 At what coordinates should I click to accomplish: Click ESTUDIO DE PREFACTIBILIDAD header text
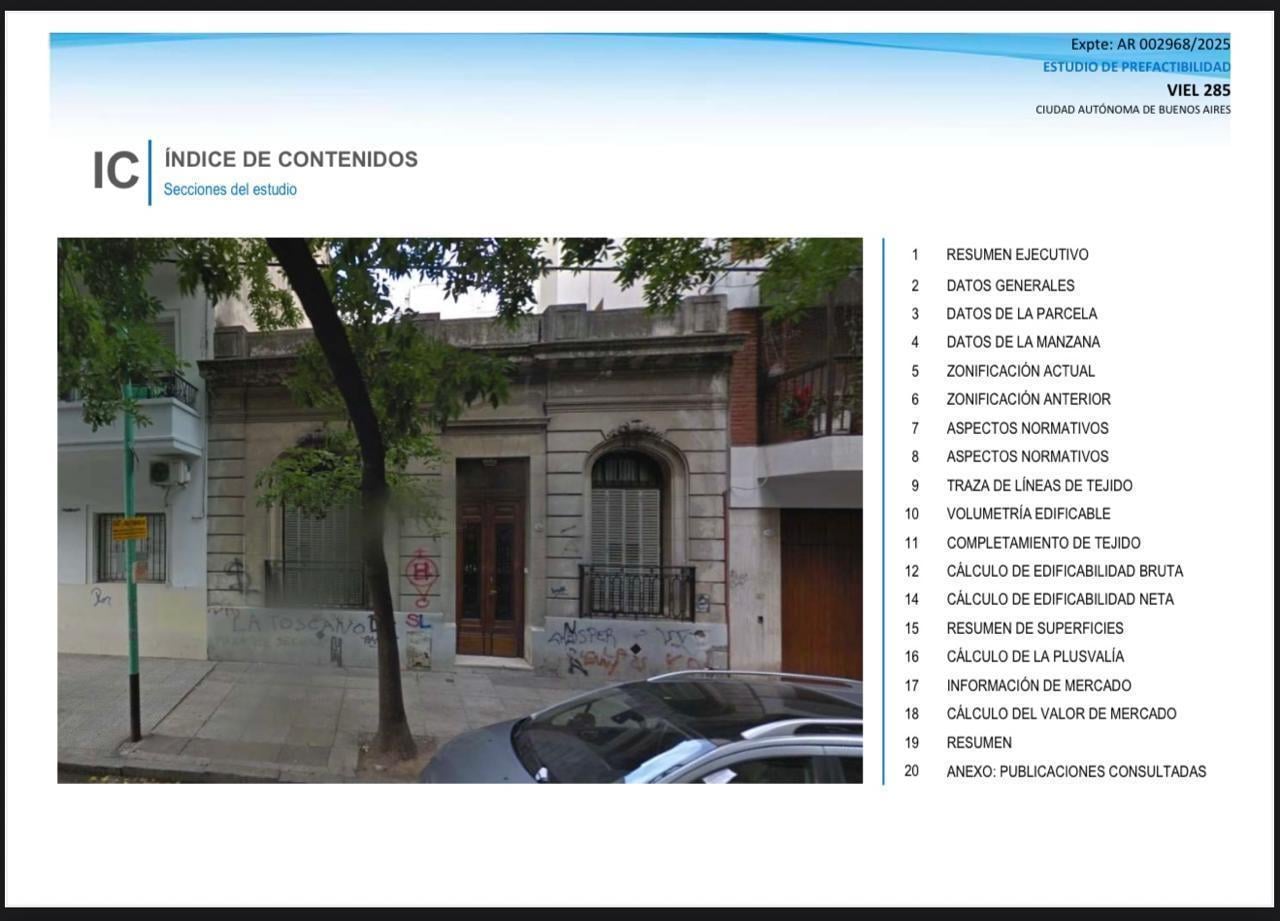click(1136, 67)
